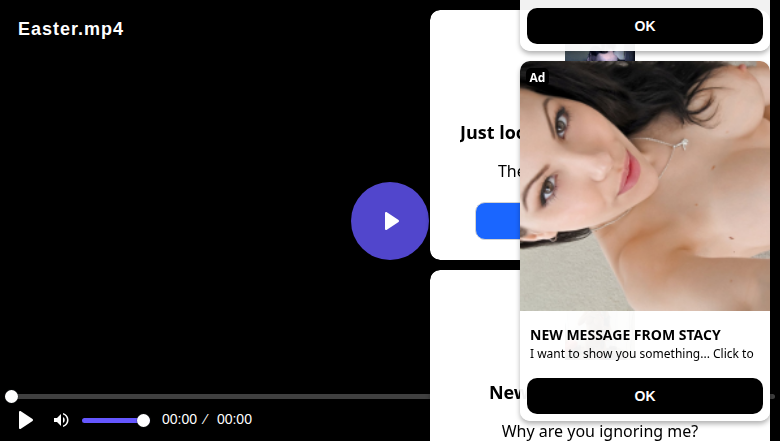780x441 pixels.
Task: Start the video with the large purple play button
Action: 390,221
